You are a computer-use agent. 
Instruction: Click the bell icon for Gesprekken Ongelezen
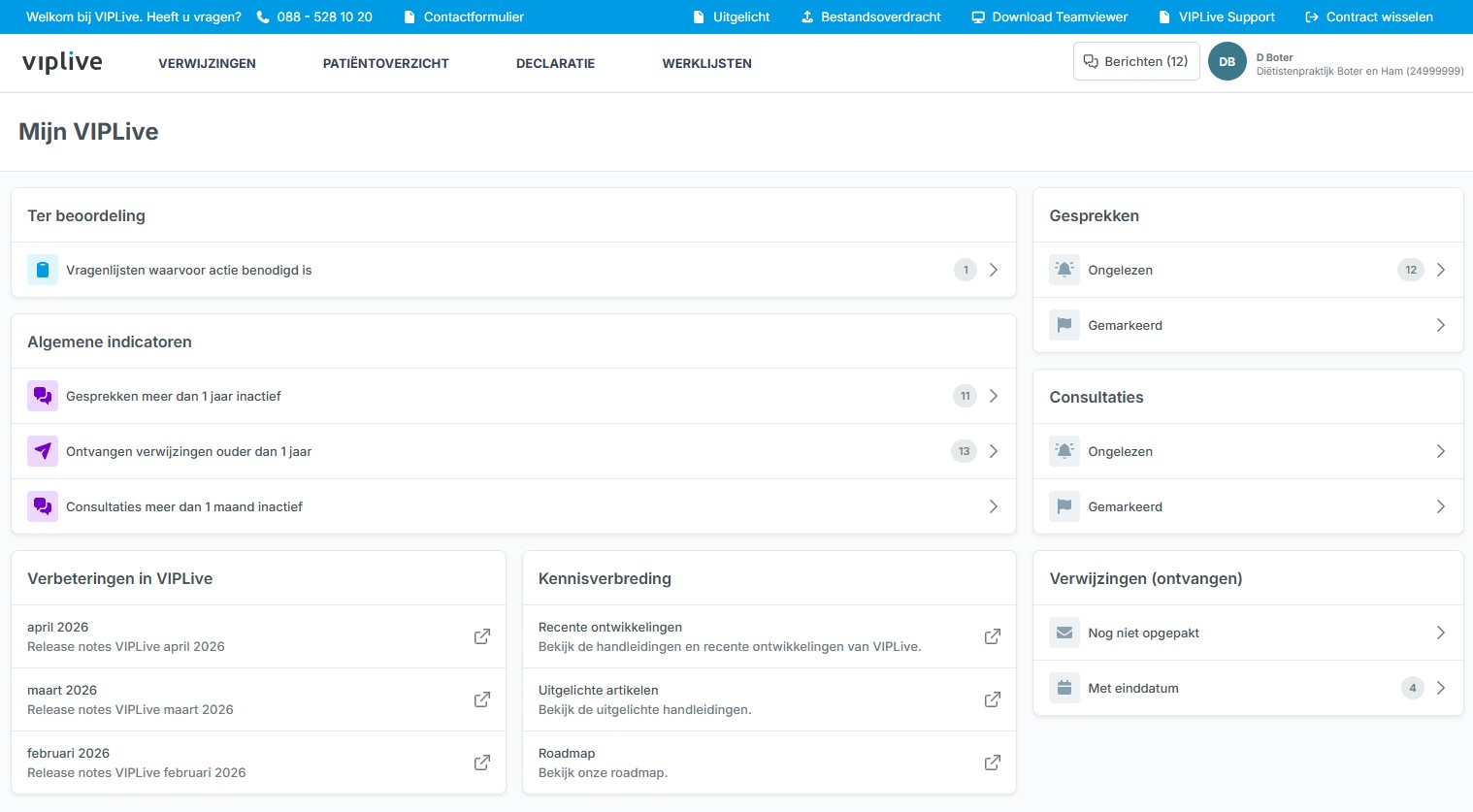1064,270
